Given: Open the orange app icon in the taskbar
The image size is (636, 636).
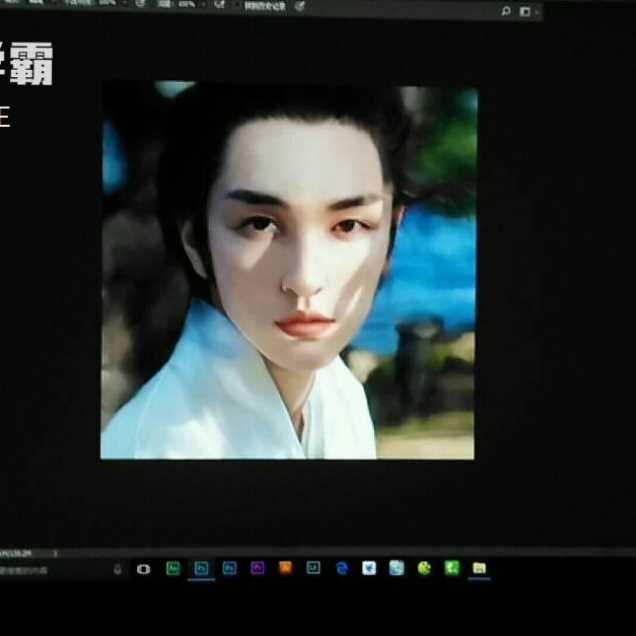Looking at the screenshot, I should pyautogui.click(x=286, y=567).
